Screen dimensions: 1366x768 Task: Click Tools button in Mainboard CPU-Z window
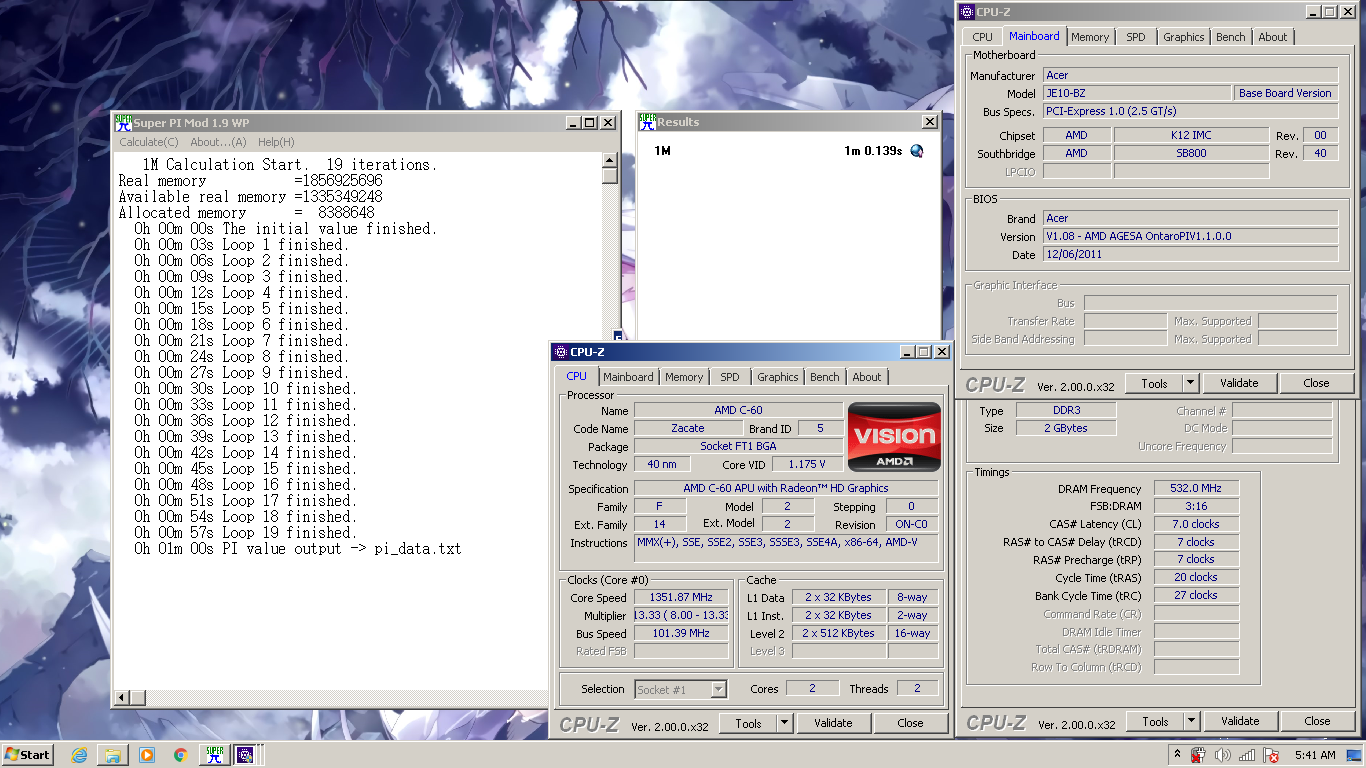tap(1154, 383)
